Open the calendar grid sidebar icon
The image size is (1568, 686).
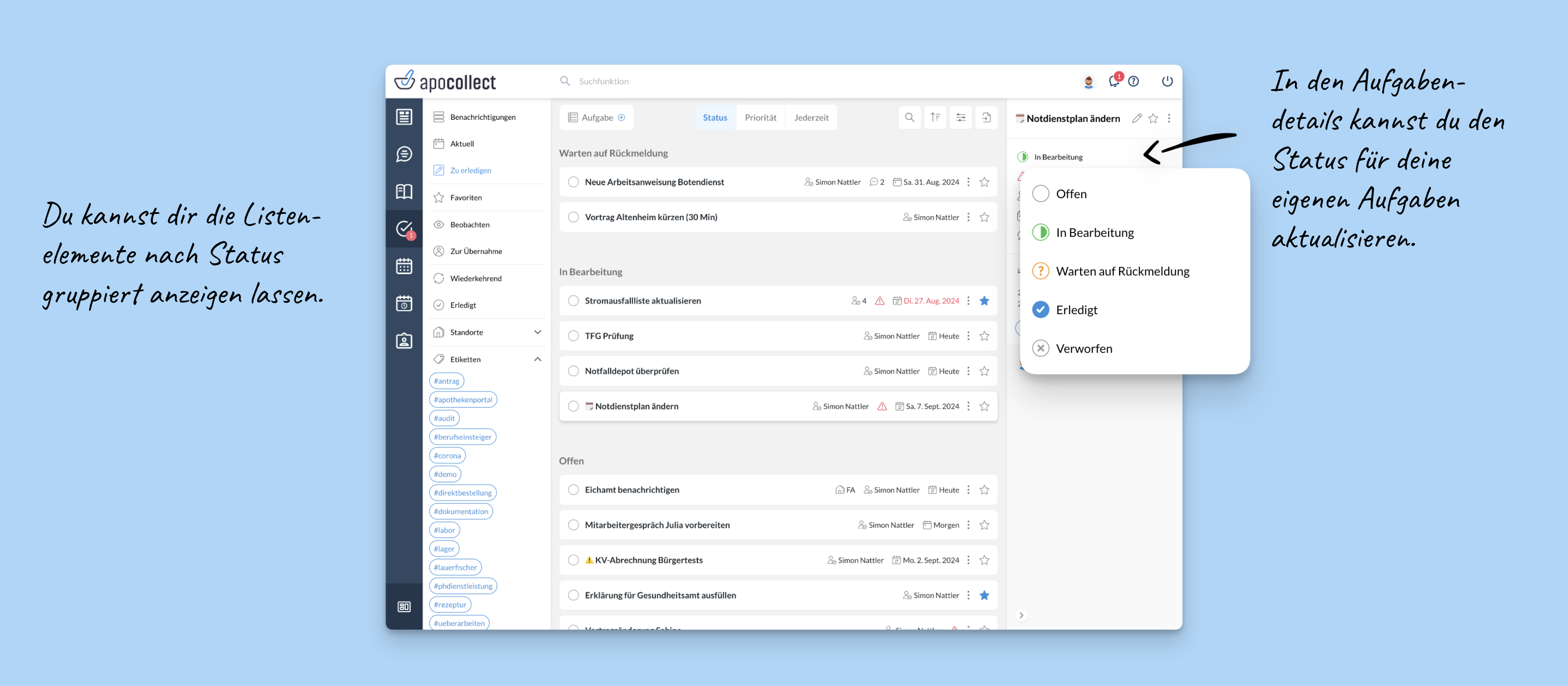pos(403,266)
